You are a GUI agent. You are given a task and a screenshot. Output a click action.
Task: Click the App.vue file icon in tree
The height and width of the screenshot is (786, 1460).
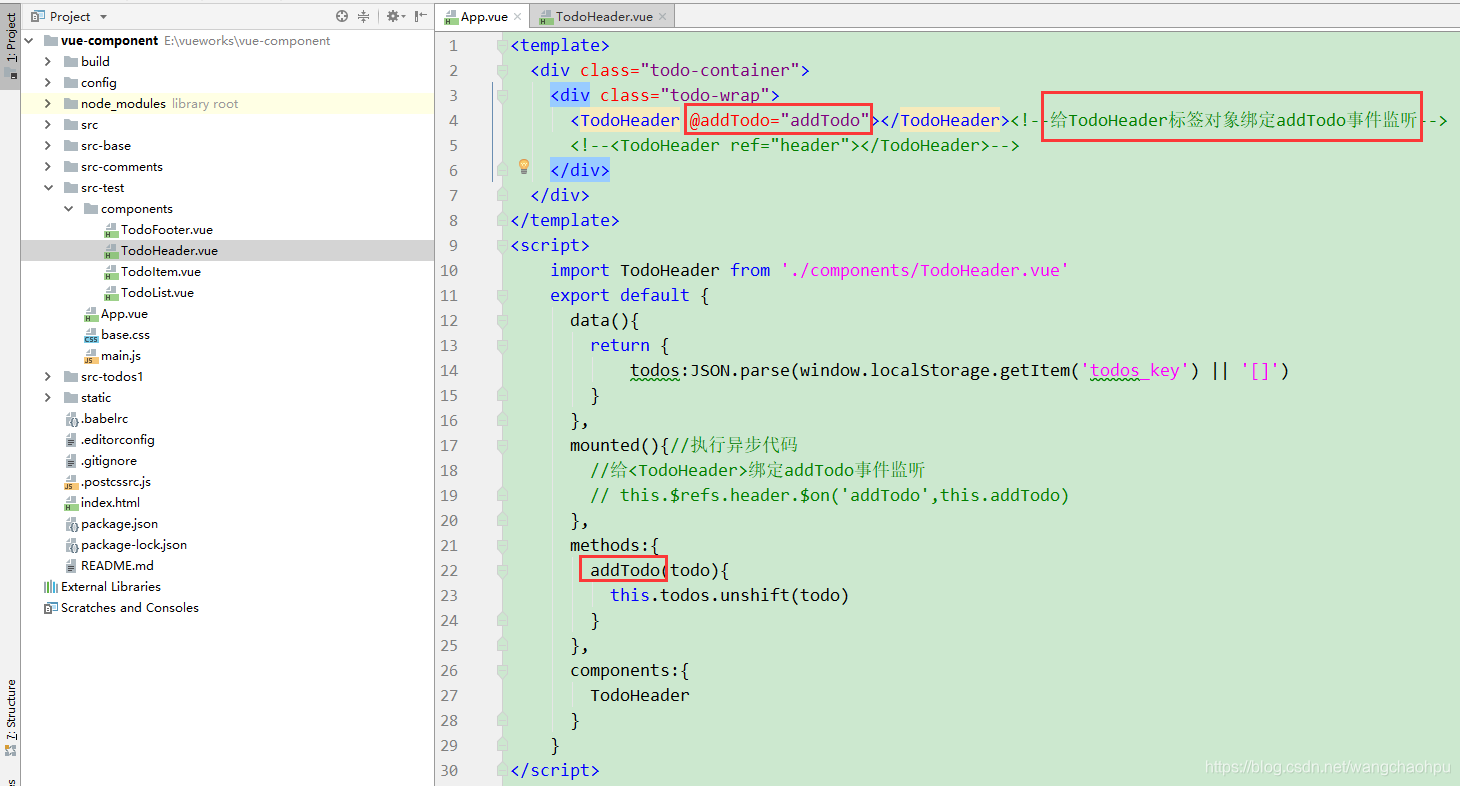(91, 314)
